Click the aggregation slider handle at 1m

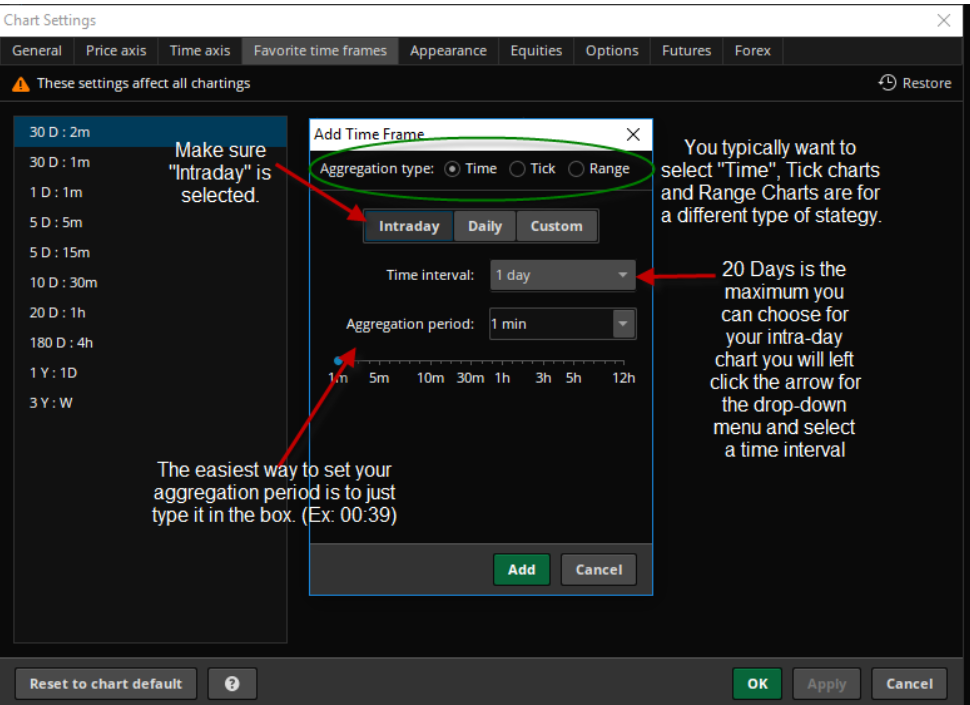(x=338, y=361)
